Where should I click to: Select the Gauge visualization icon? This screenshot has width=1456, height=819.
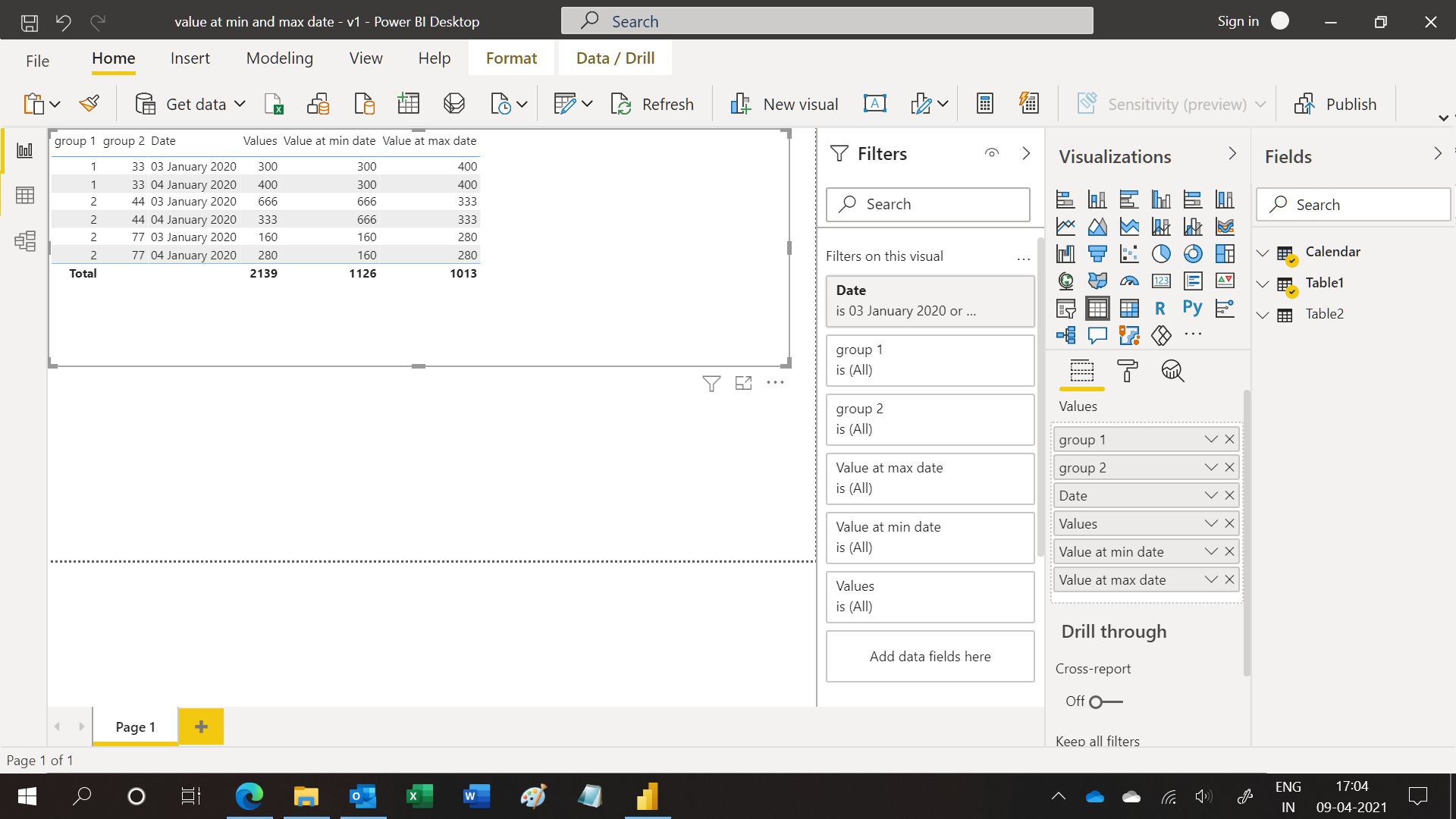1129,281
